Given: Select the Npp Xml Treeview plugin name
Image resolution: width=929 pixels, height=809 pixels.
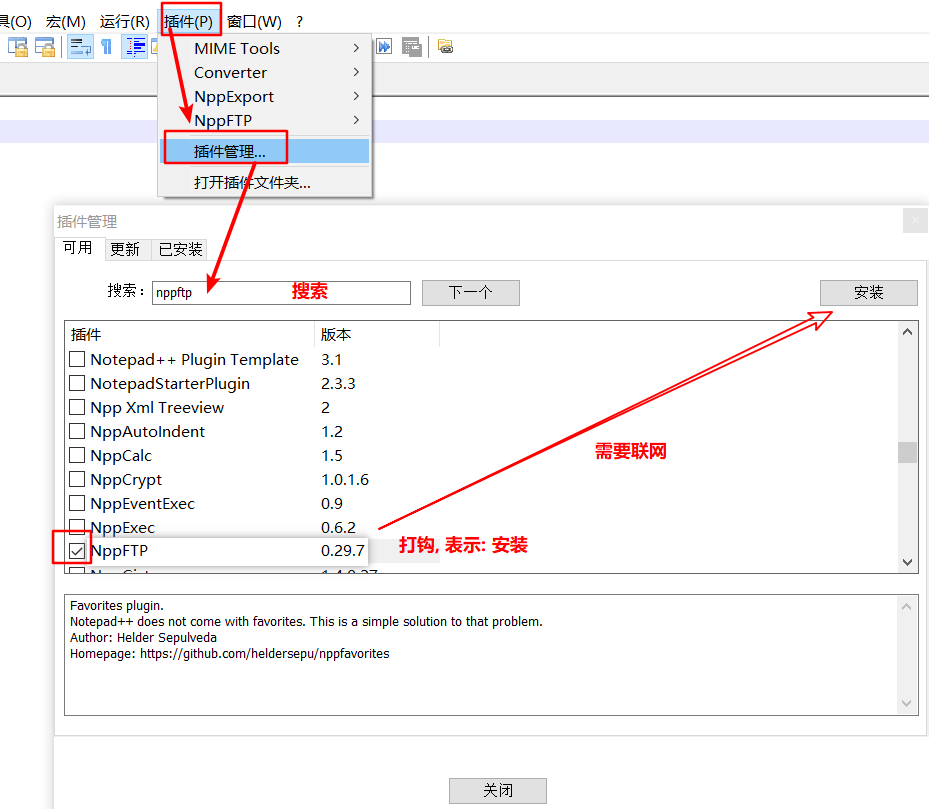Looking at the screenshot, I should pyautogui.click(x=158, y=408).
